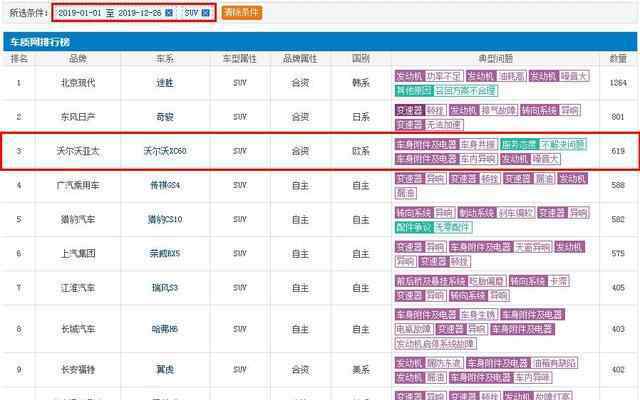640x400 pixels.
Task: Click the brand 上汽集团
Action: tap(78, 253)
